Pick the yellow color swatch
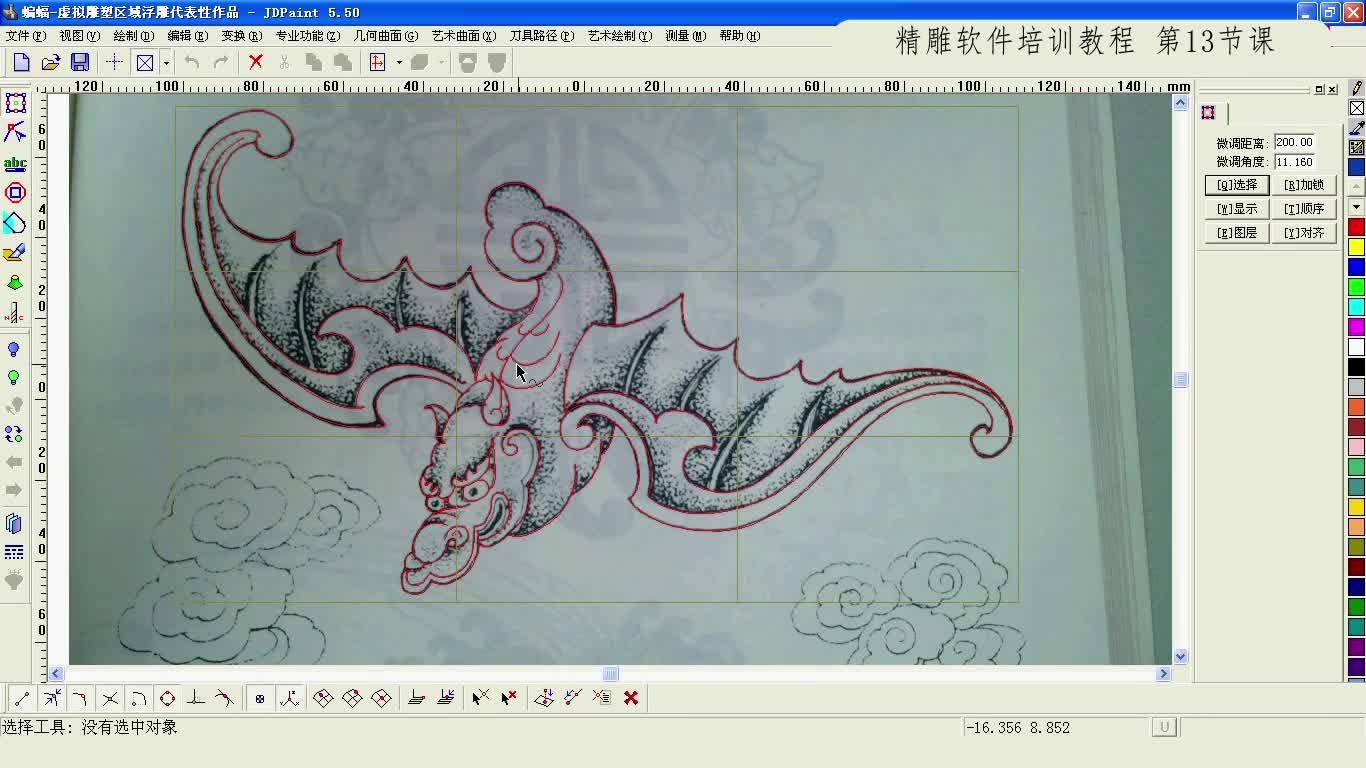1366x768 pixels. click(x=1356, y=247)
